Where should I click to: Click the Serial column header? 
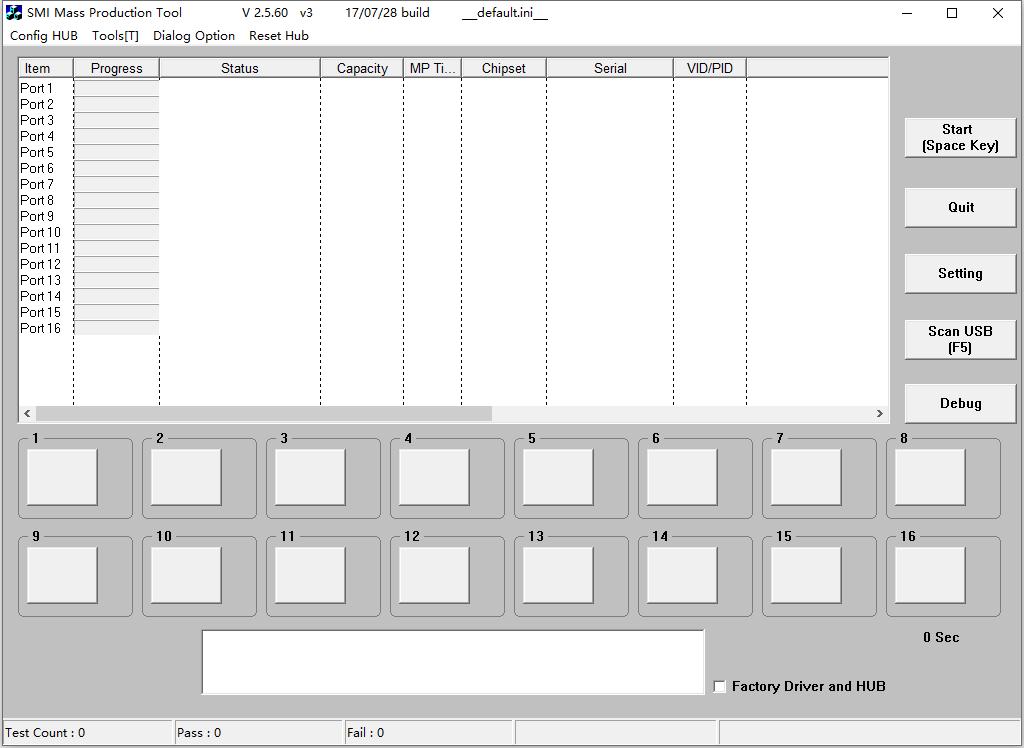608,67
